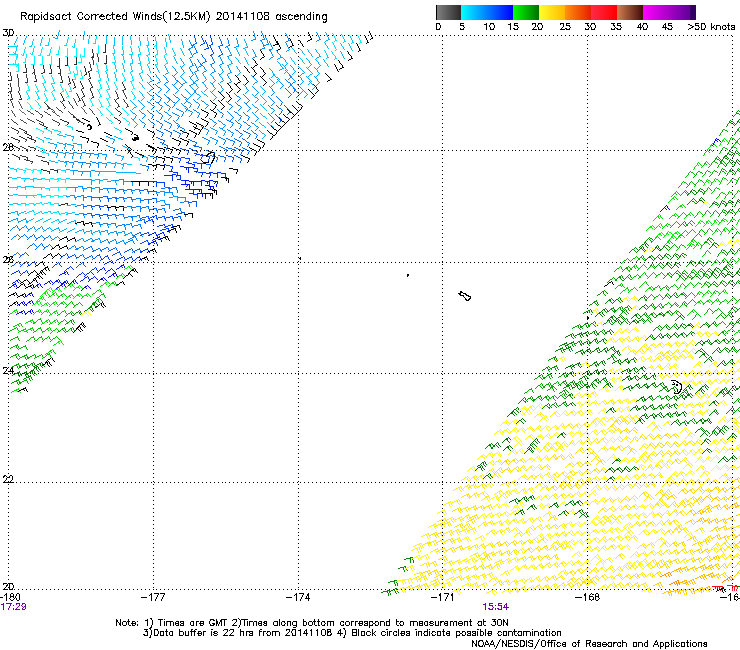Pick the red 30-35 knots legend color
The width and height of the screenshot is (740, 650).
(604, 12)
